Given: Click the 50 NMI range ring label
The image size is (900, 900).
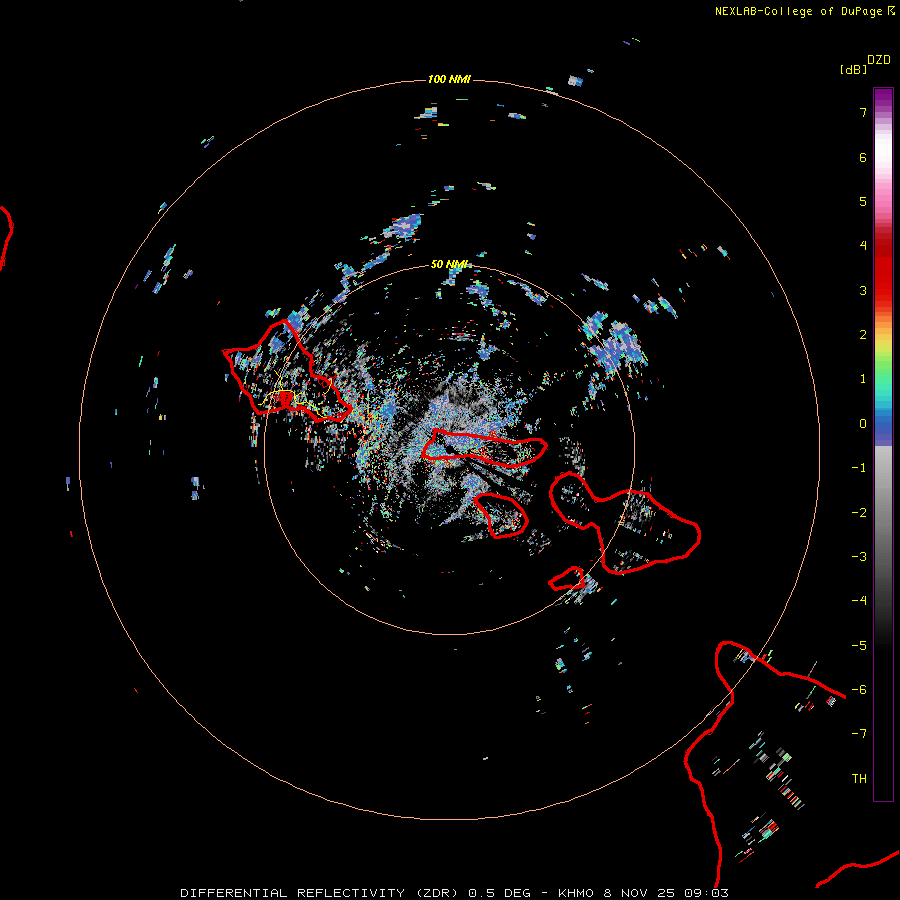Looking at the screenshot, I should click(x=449, y=265).
